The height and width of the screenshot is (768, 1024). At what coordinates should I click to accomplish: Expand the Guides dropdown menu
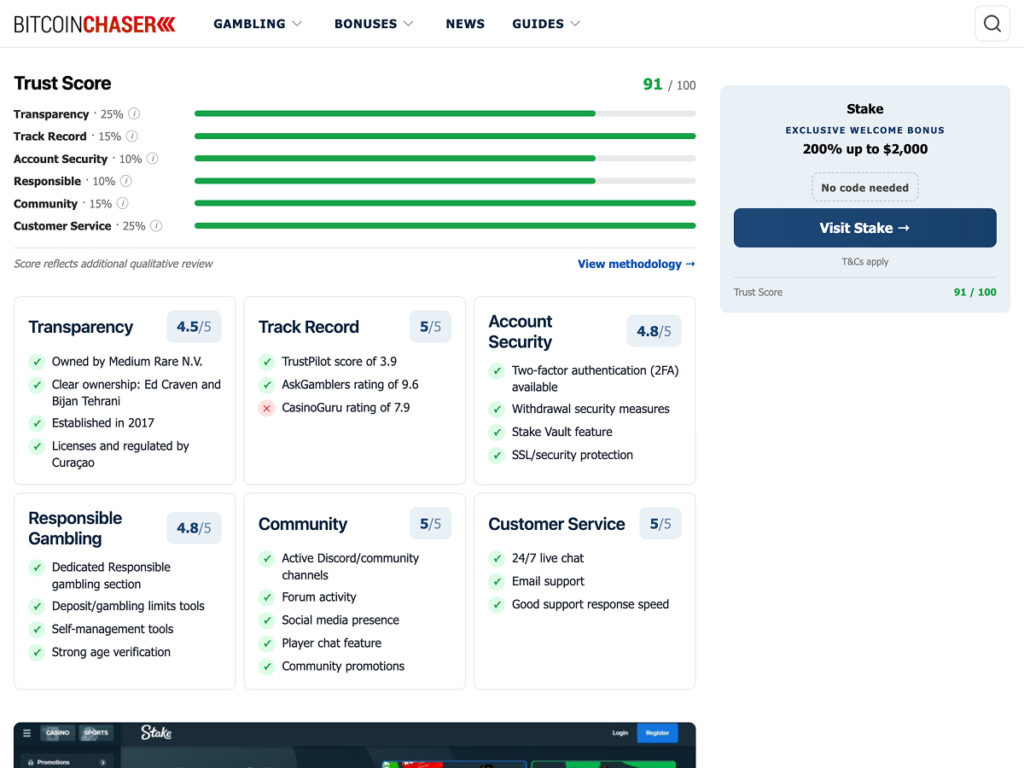point(546,24)
